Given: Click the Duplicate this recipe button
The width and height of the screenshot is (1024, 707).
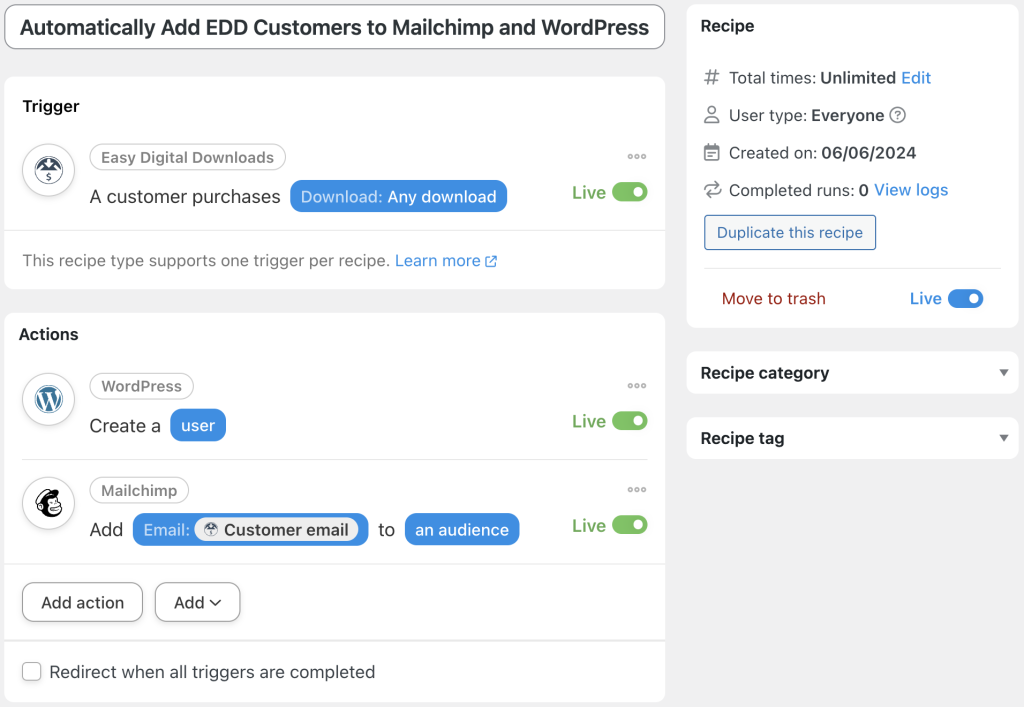Looking at the screenshot, I should coord(789,232).
